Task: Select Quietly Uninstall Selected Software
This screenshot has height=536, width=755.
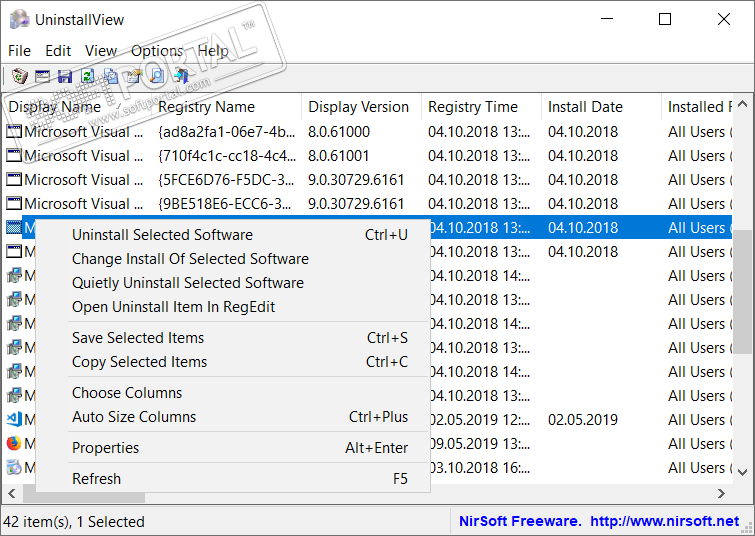Action: pyautogui.click(x=188, y=283)
